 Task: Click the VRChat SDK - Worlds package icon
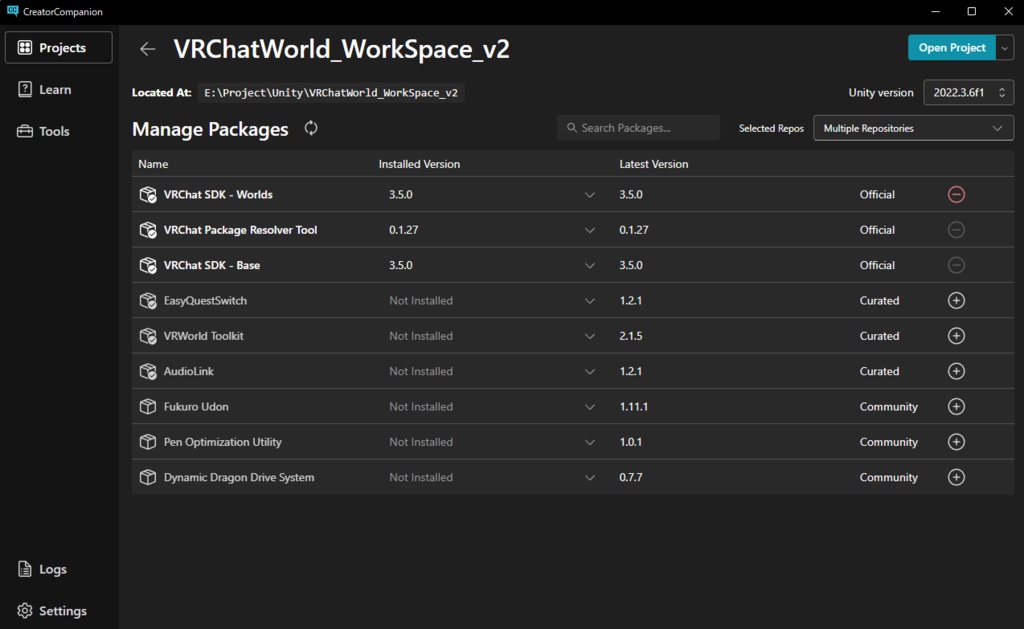(x=148, y=195)
